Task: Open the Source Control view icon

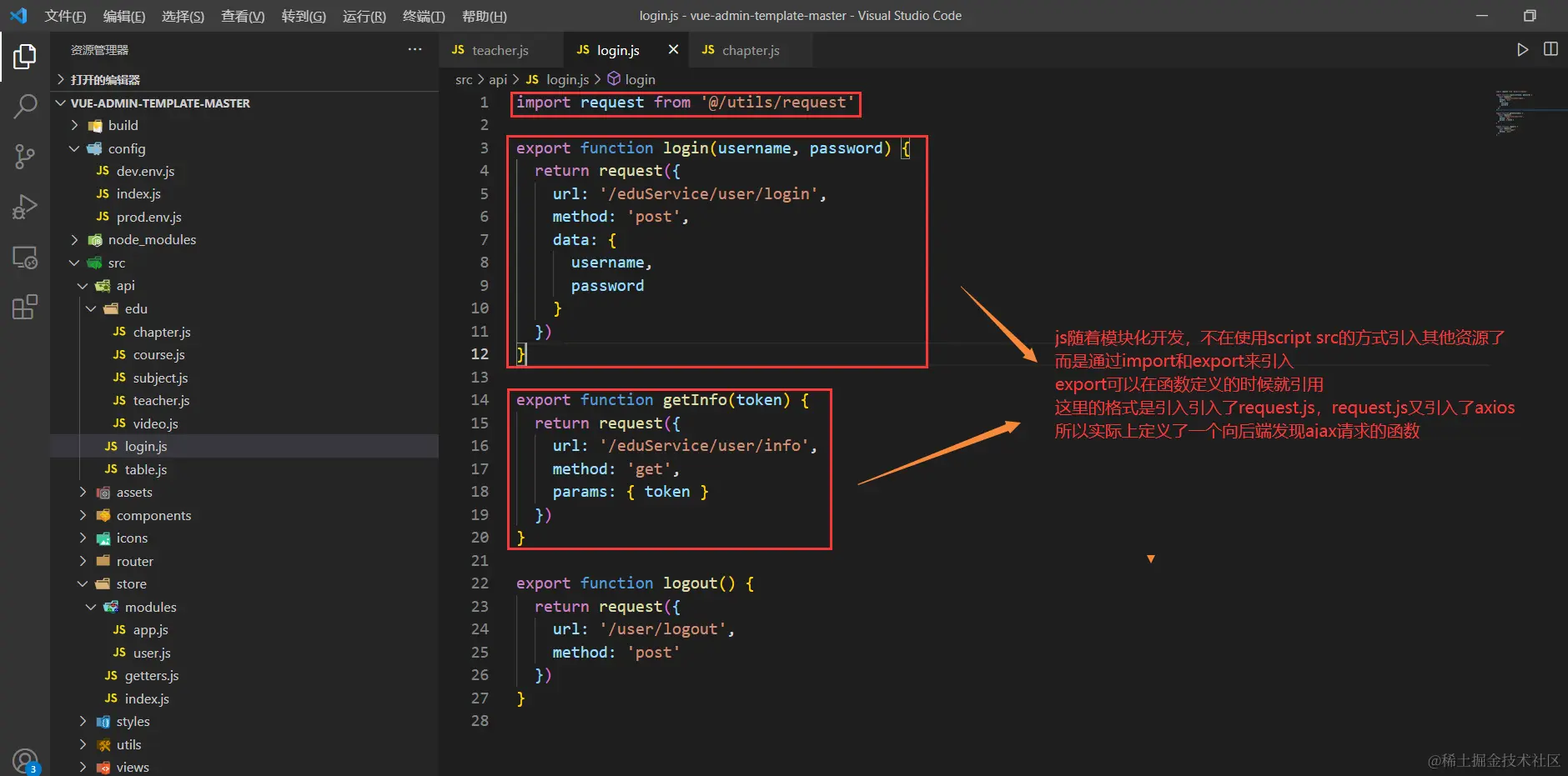Action: 25,156
